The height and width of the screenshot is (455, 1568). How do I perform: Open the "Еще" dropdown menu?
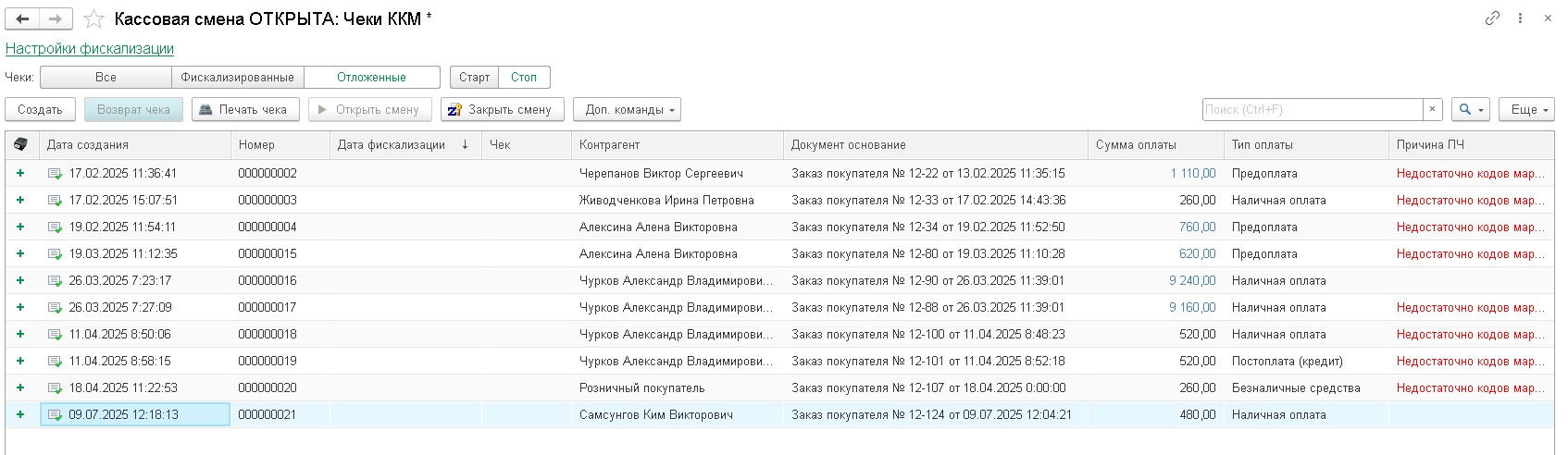point(1525,109)
